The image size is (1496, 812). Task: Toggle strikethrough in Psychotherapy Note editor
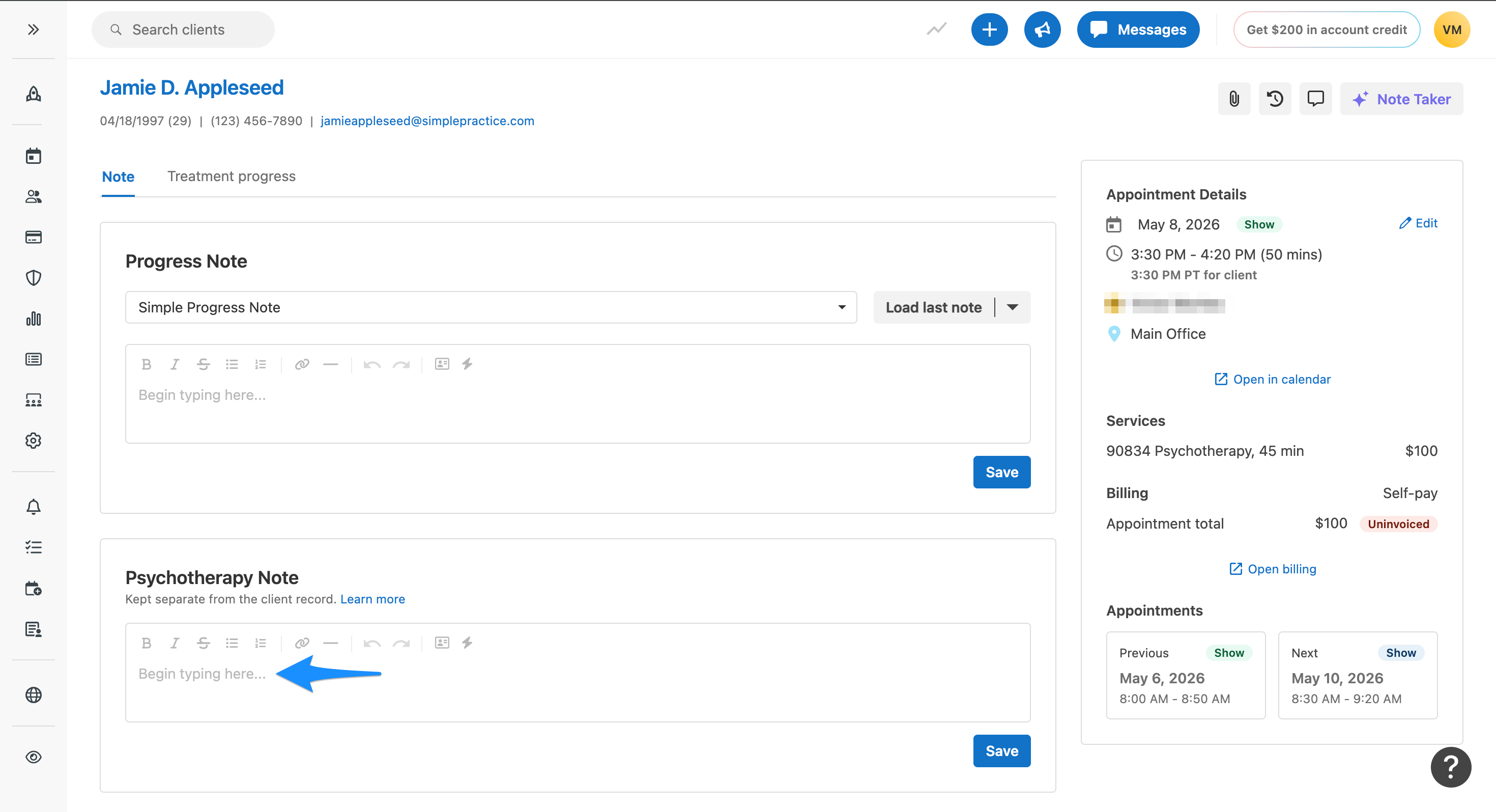(x=203, y=643)
